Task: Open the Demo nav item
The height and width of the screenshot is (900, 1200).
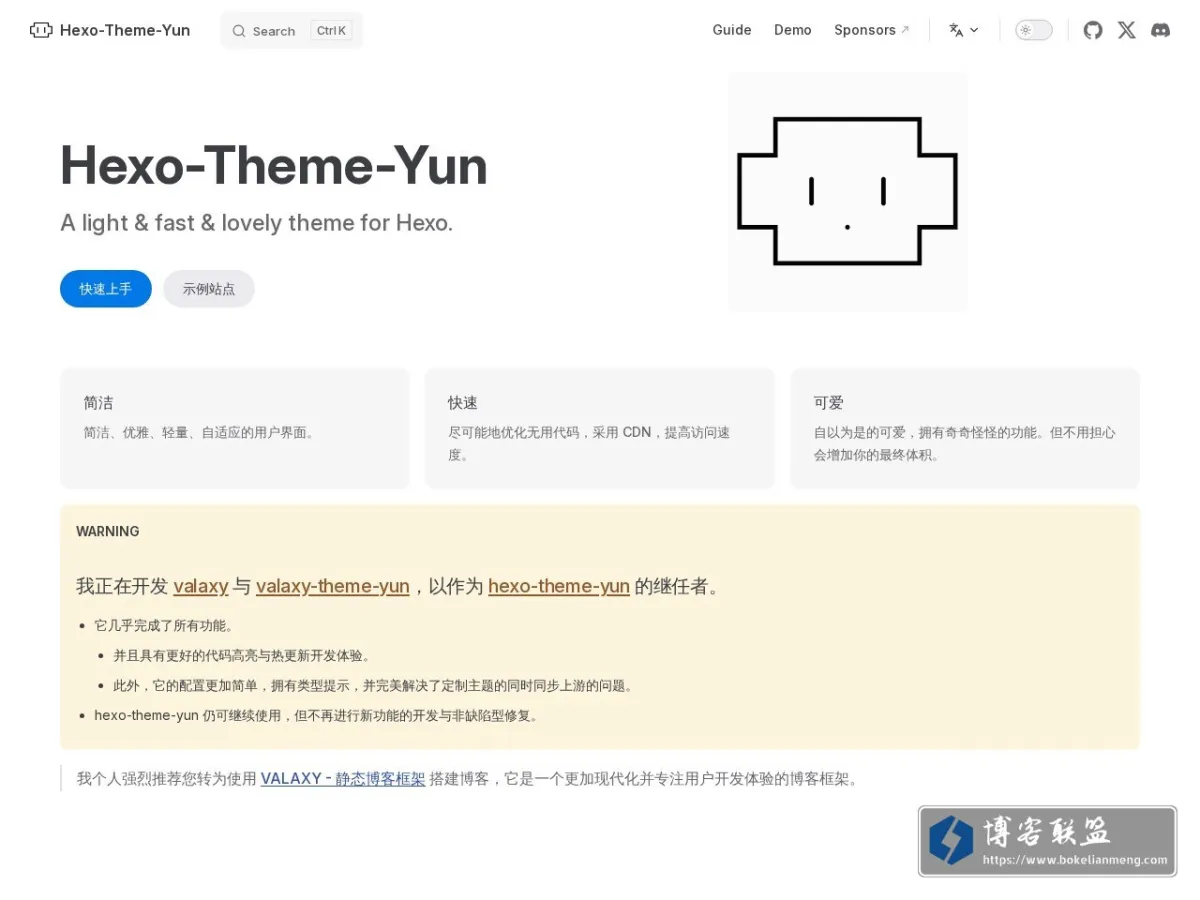Action: click(793, 30)
